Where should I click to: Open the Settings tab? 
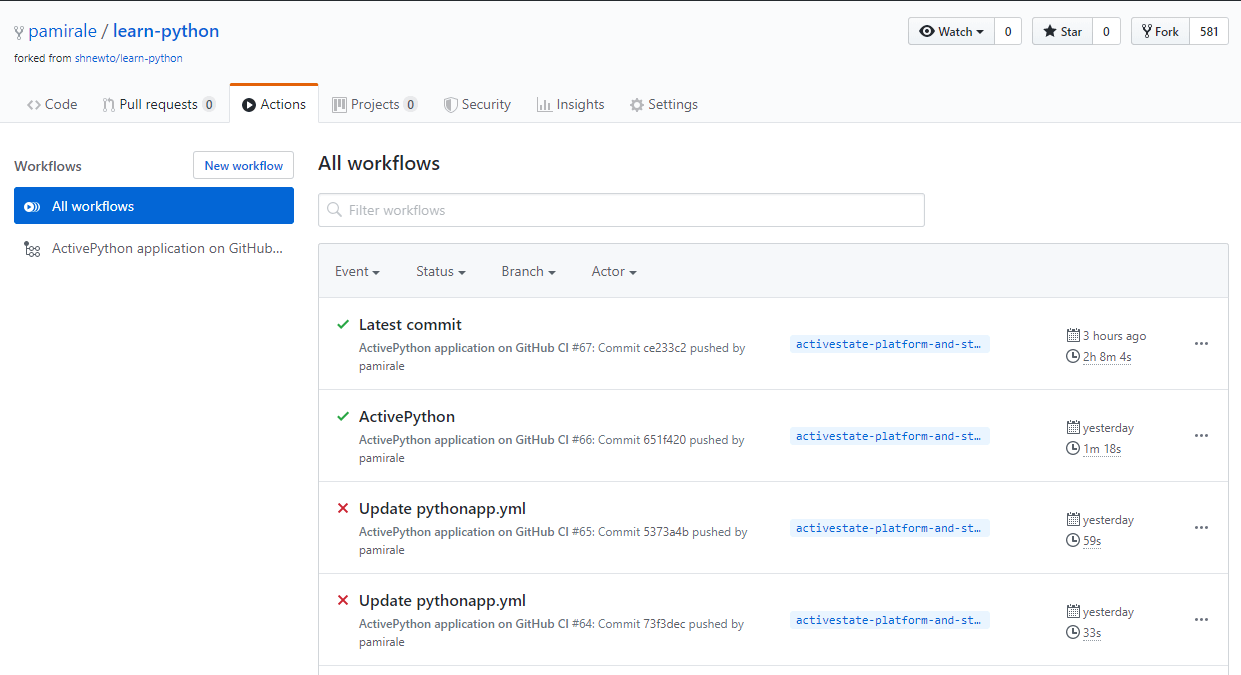[x=663, y=104]
